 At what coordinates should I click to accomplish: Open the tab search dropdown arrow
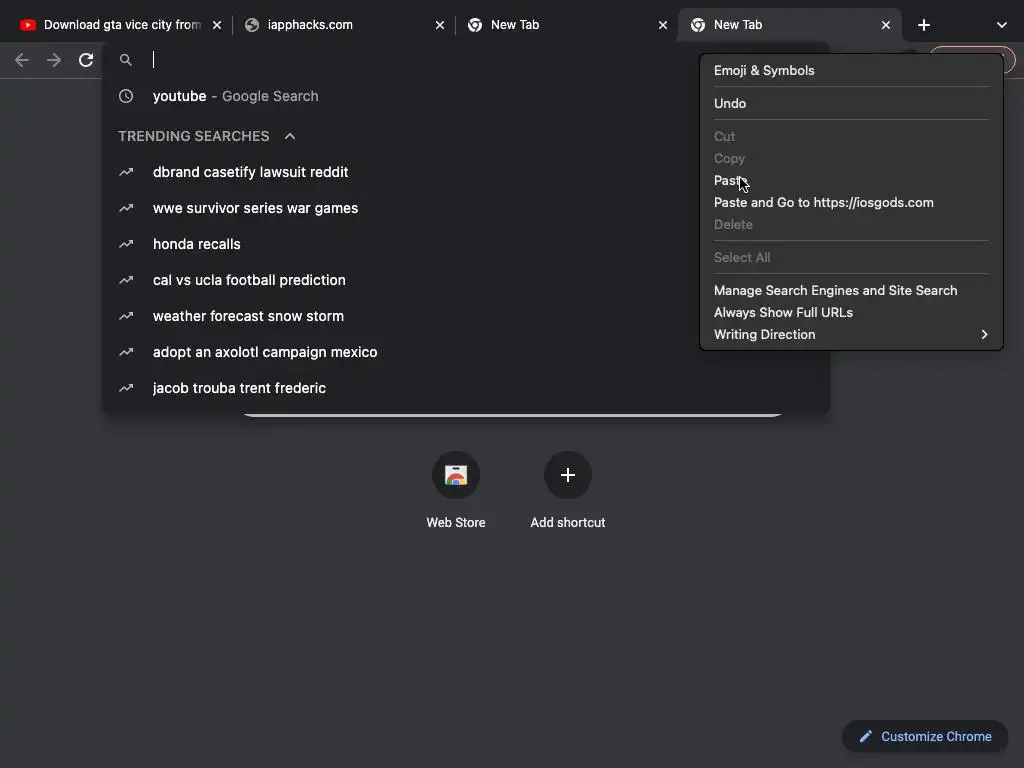pyautogui.click(x=1002, y=25)
